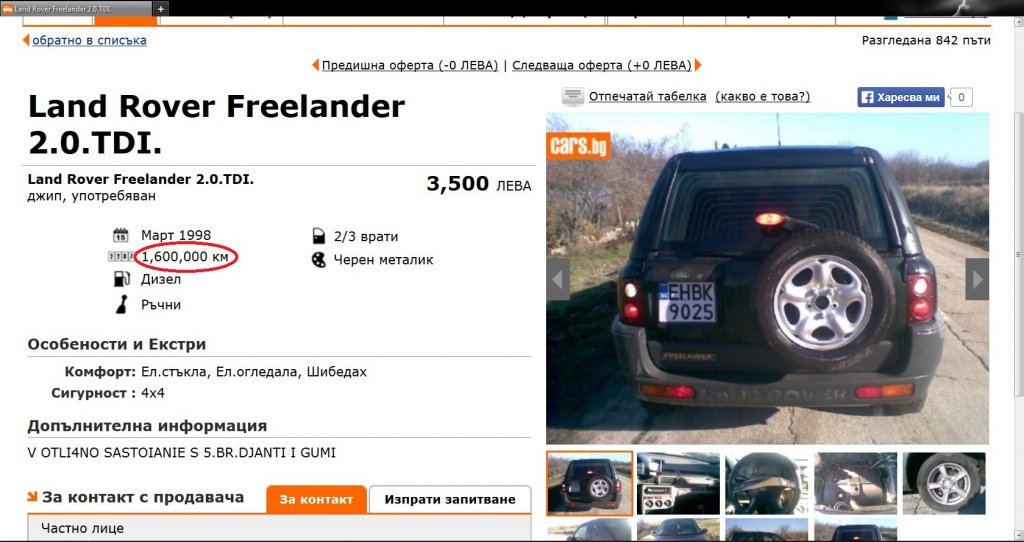The image size is (1024, 542).
Task: Open the Изпрати запитване tab
Action: (x=450, y=500)
